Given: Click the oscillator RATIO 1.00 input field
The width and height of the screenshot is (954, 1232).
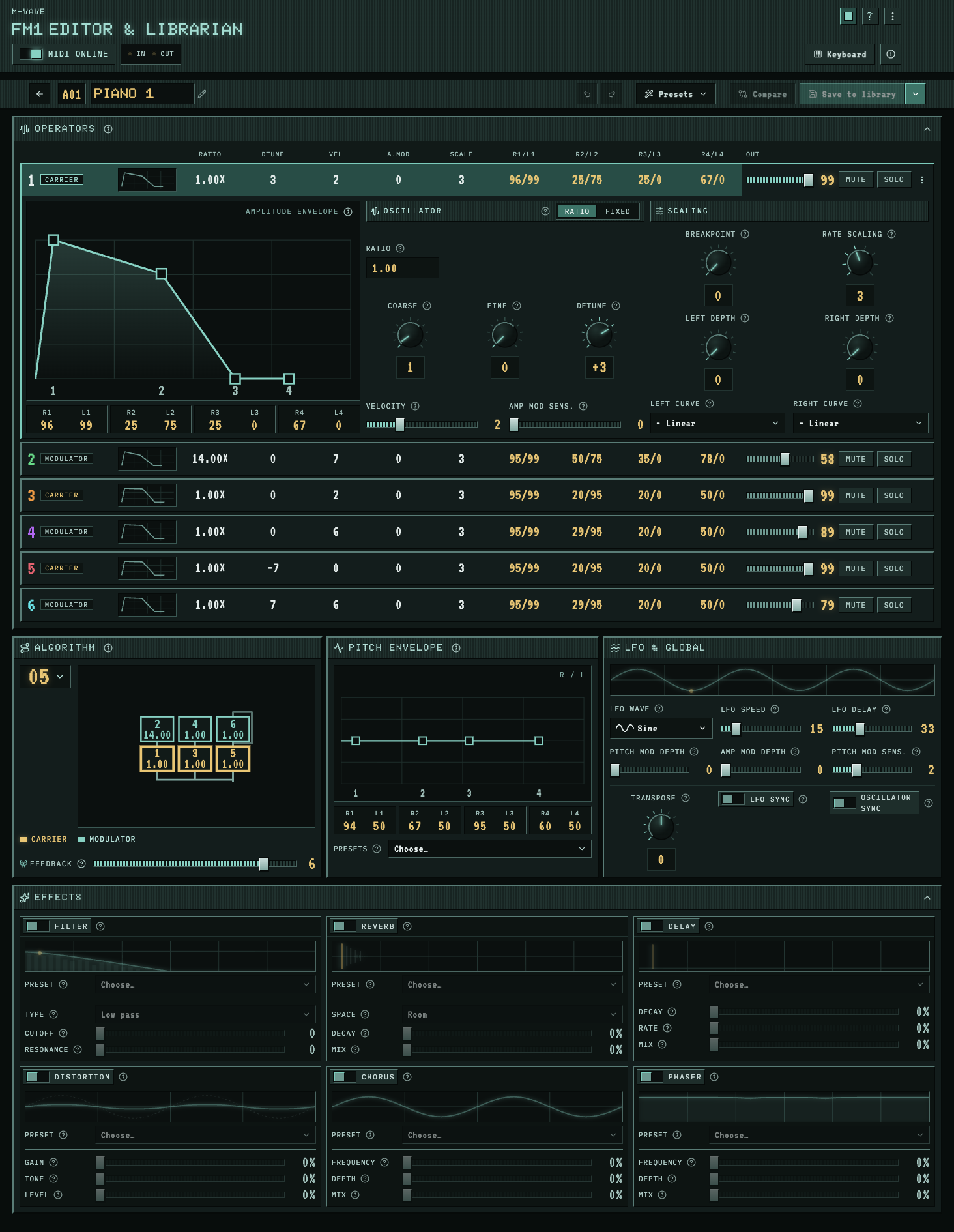Looking at the screenshot, I should 402,268.
